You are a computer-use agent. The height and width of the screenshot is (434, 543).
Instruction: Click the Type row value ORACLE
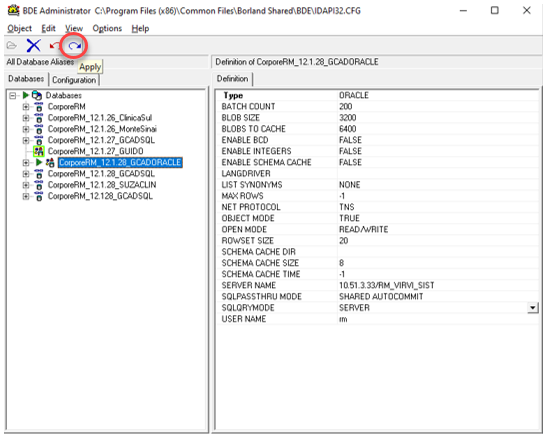[354, 95]
